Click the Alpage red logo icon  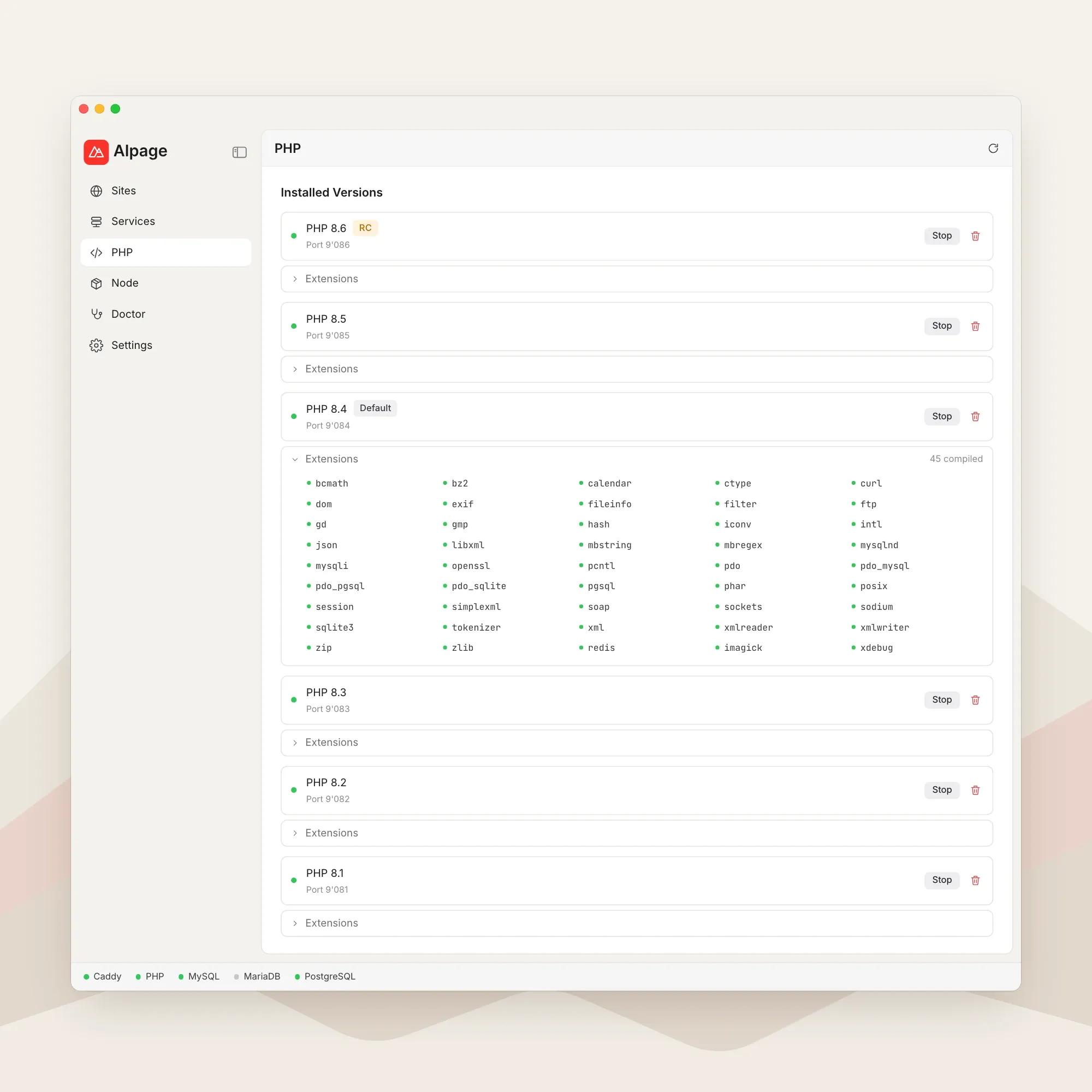point(96,152)
